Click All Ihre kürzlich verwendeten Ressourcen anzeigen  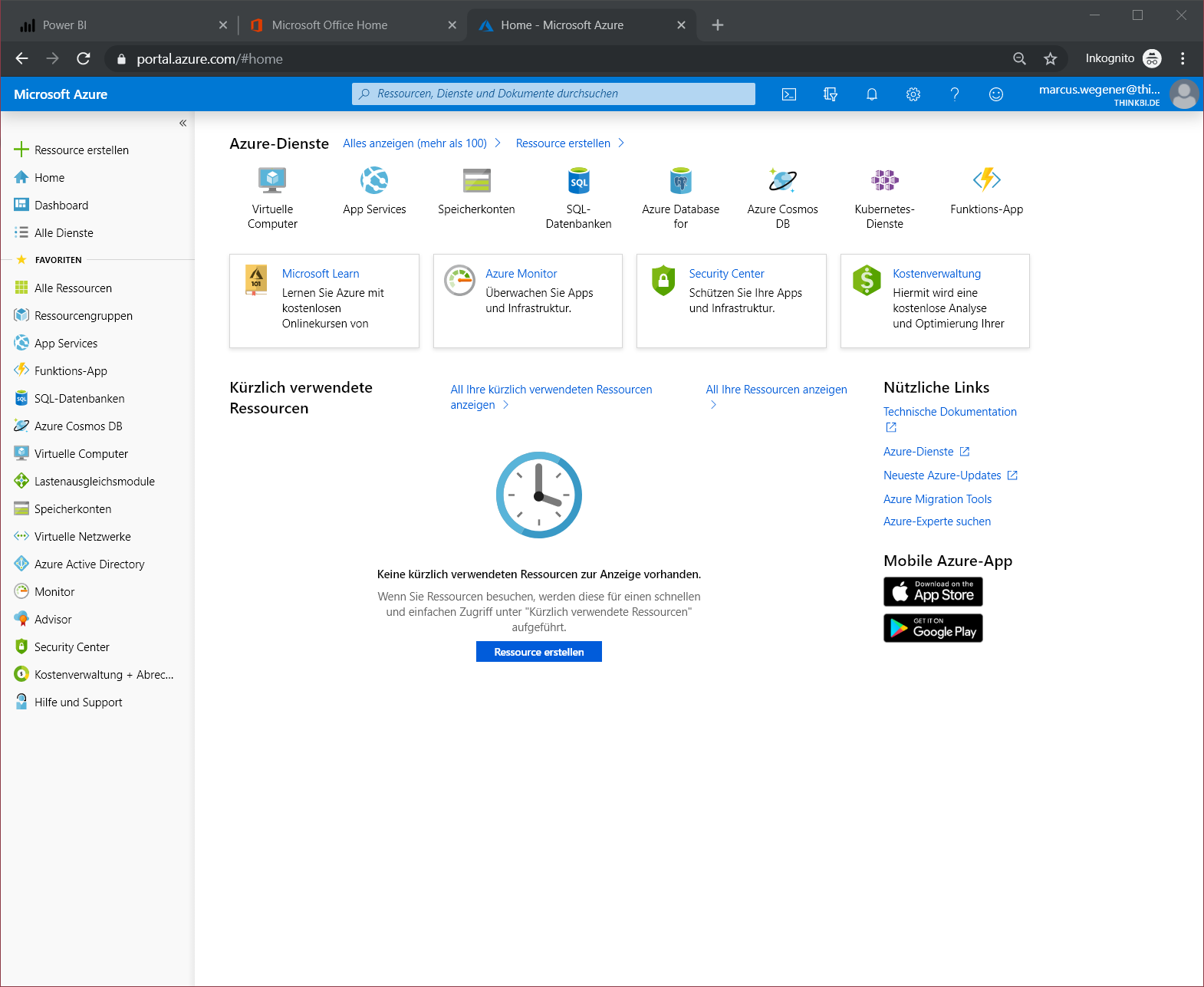[551, 397]
